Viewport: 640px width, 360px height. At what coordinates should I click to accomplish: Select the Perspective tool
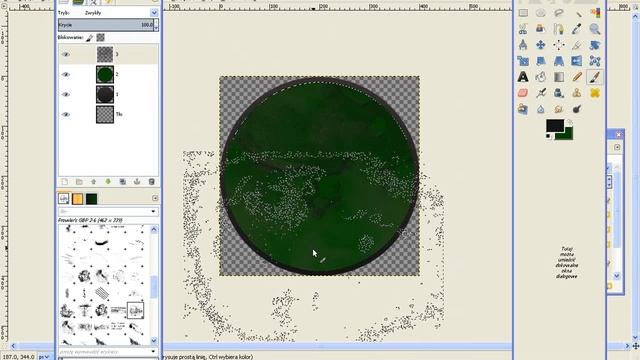pyautogui.click(x=559, y=61)
